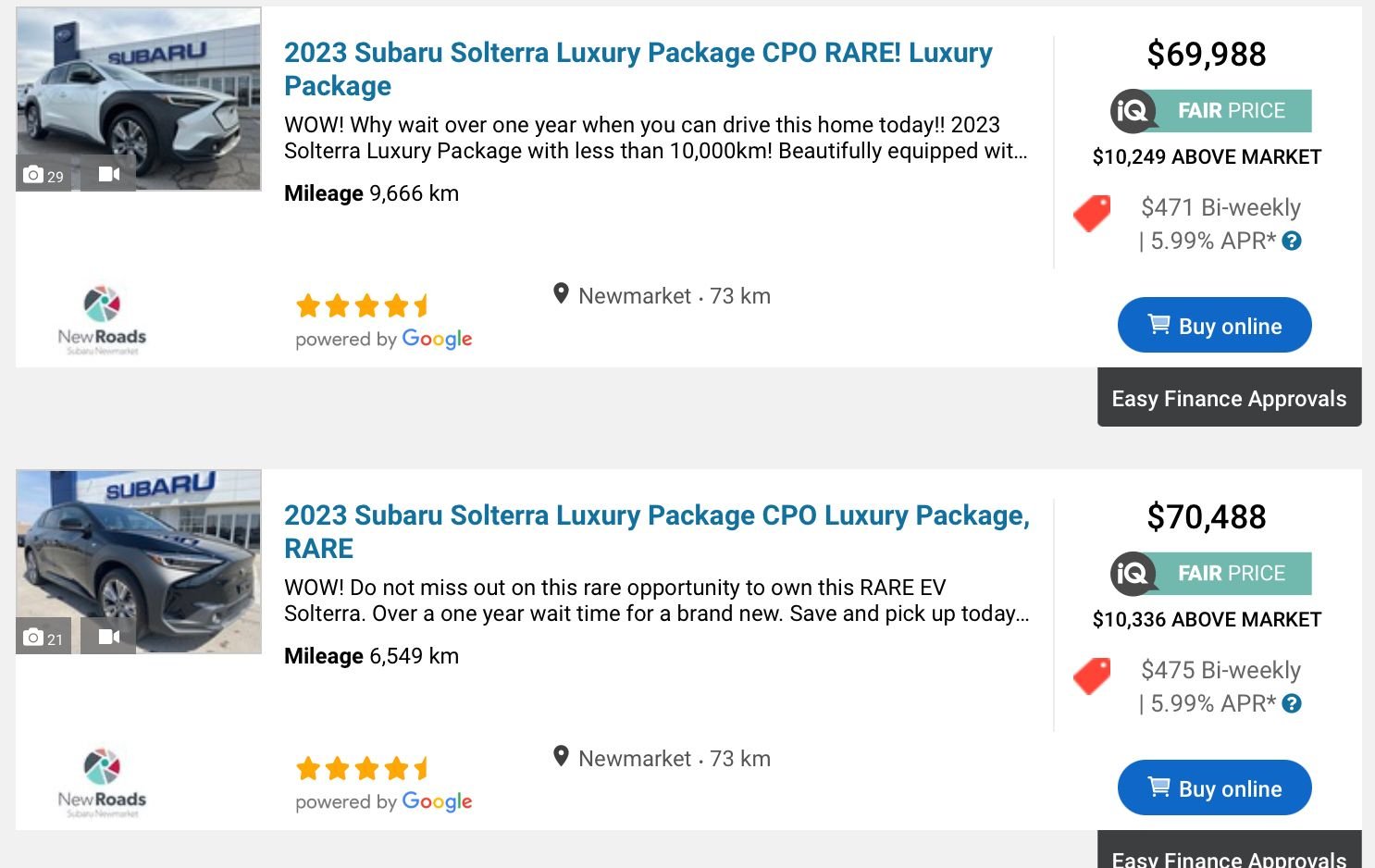Click iQ Fair Price badge for $69,988 listing
This screenshot has width=1375, height=868.
coord(1210,111)
